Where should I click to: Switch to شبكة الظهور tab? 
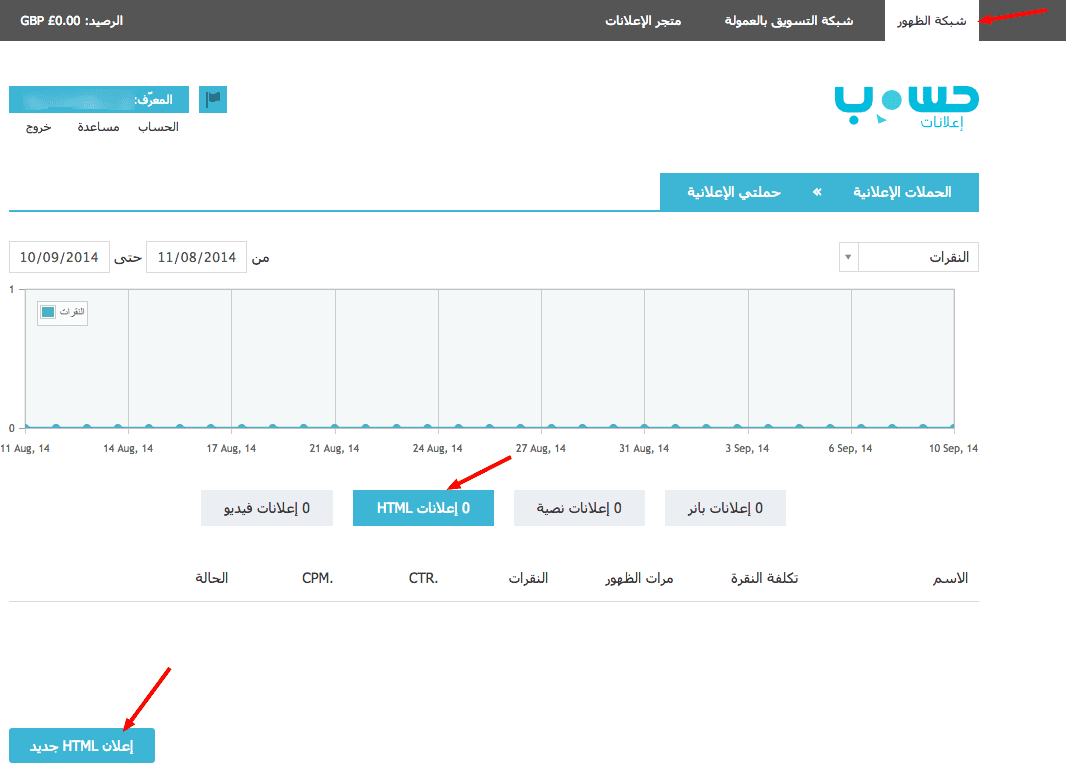[x=931, y=20]
